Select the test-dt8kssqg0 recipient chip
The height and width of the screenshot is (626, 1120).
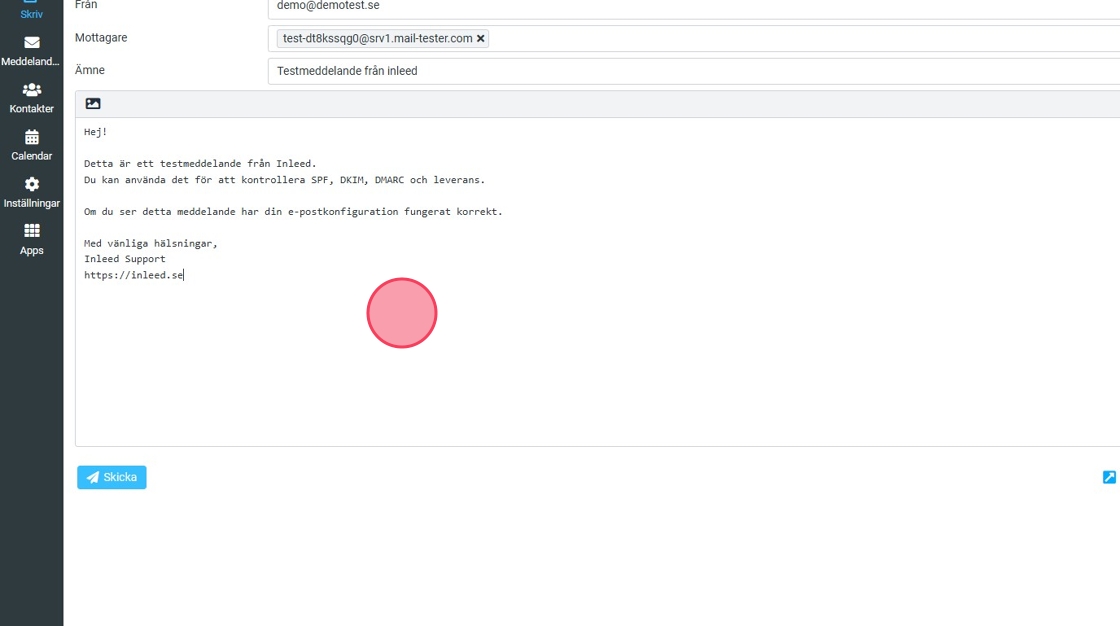tap(377, 39)
